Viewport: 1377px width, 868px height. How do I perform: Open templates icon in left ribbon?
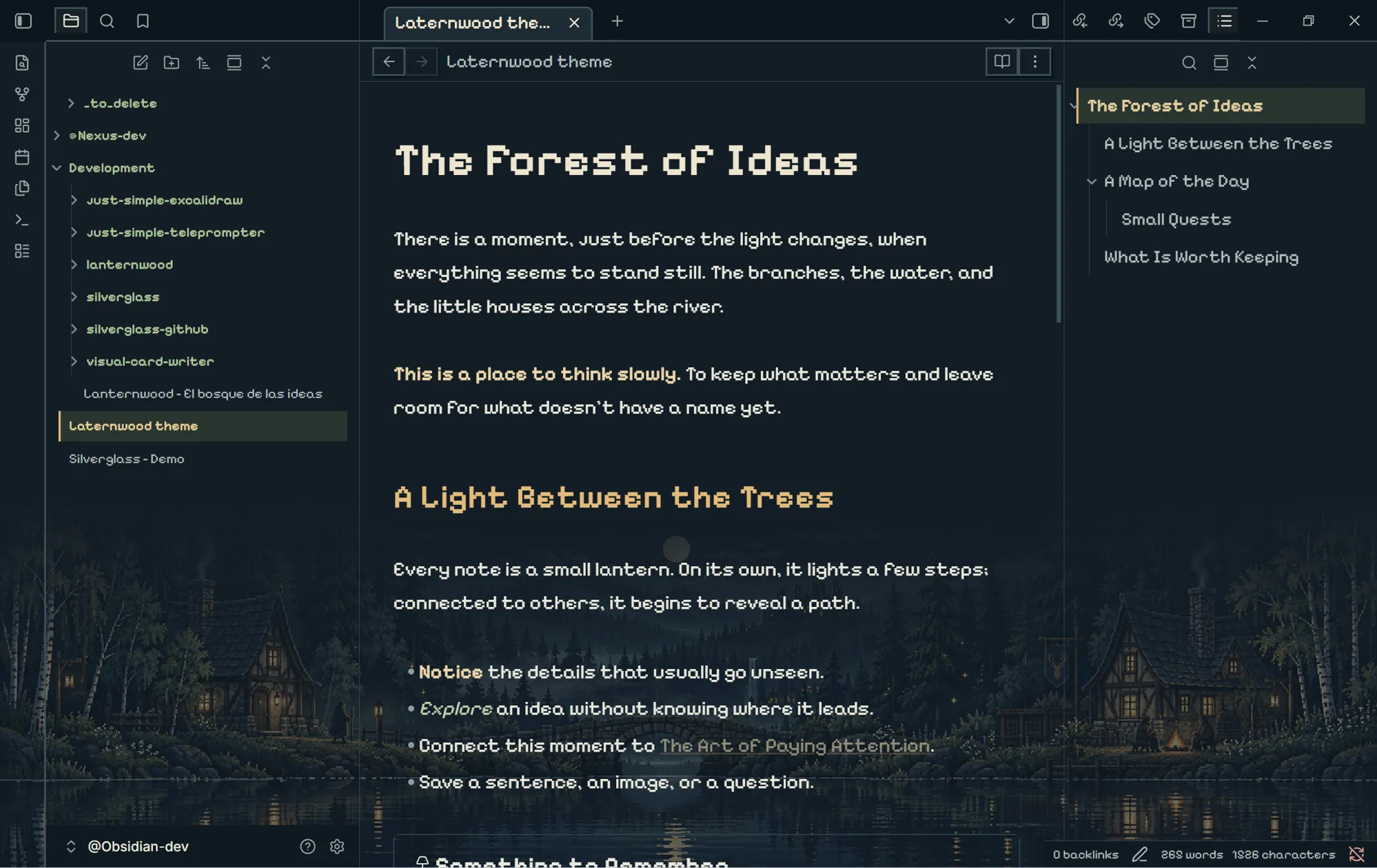(x=22, y=188)
